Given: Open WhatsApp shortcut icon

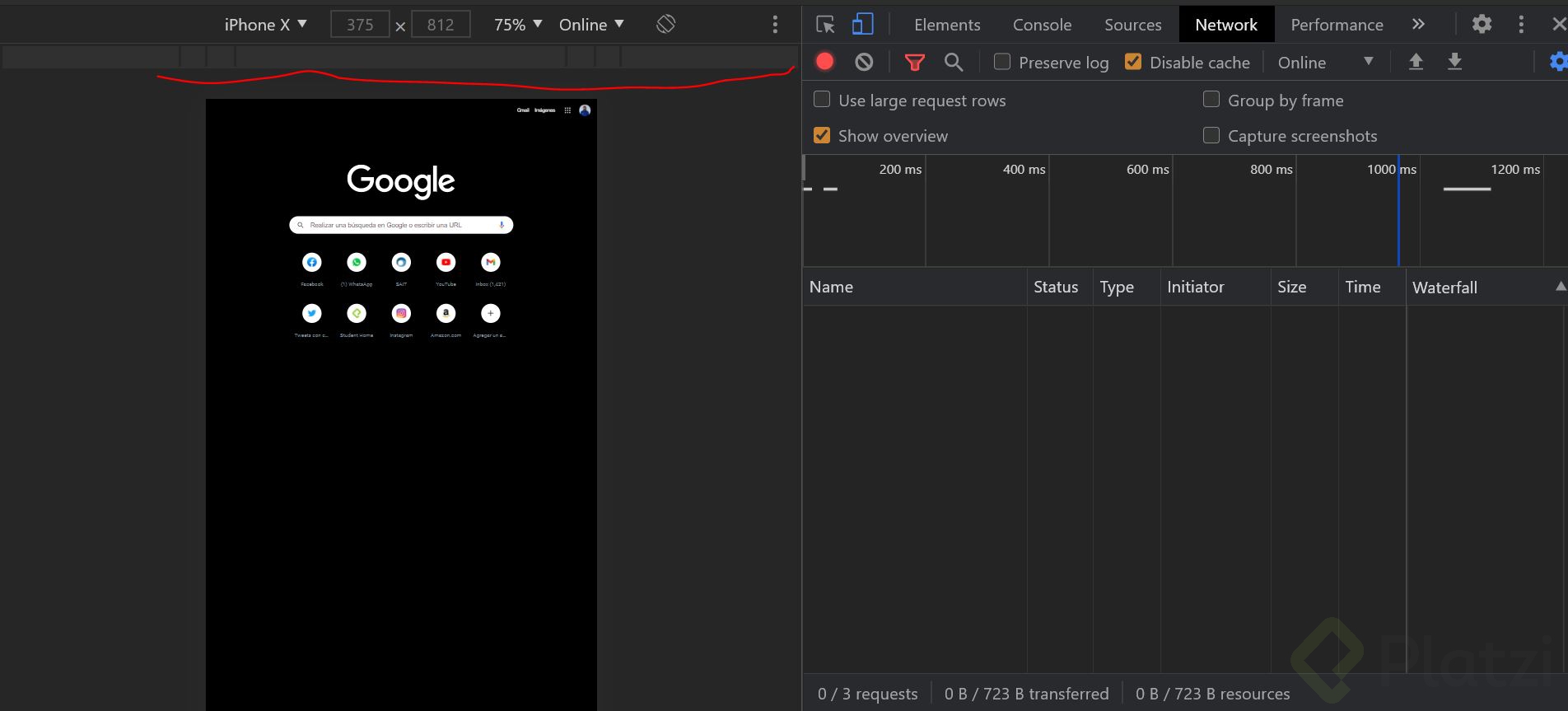Looking at the screenshot, I should pyautogui.click(x=357, y=263).
